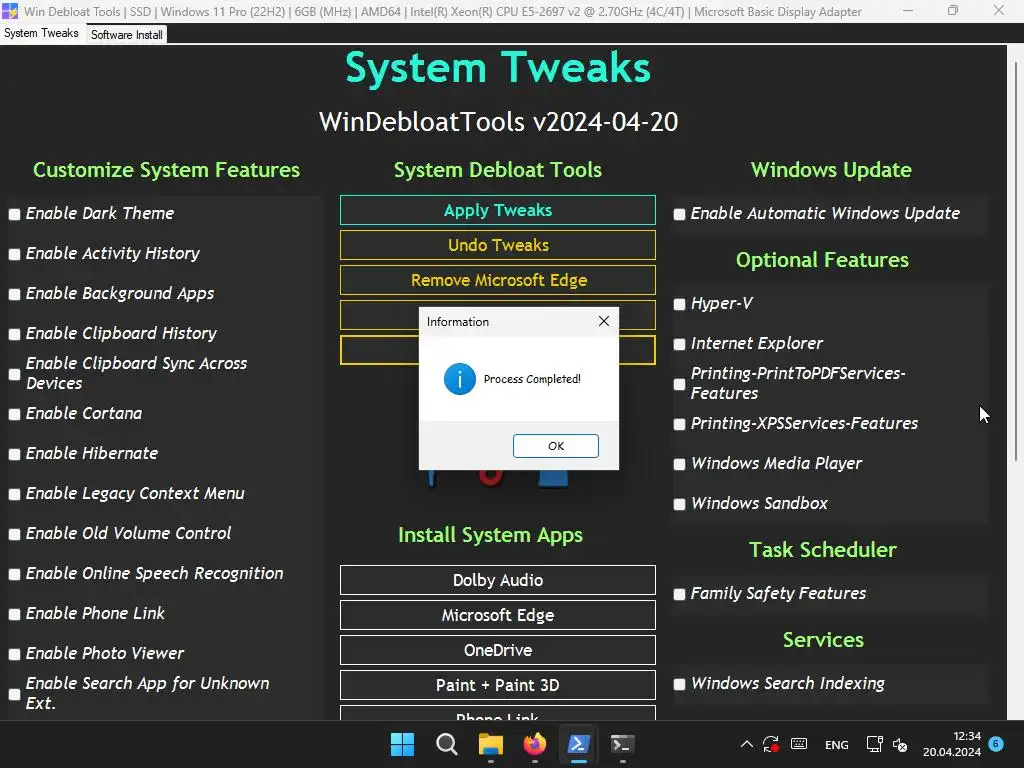Click the Apply Tweaks button

(498, 210)
